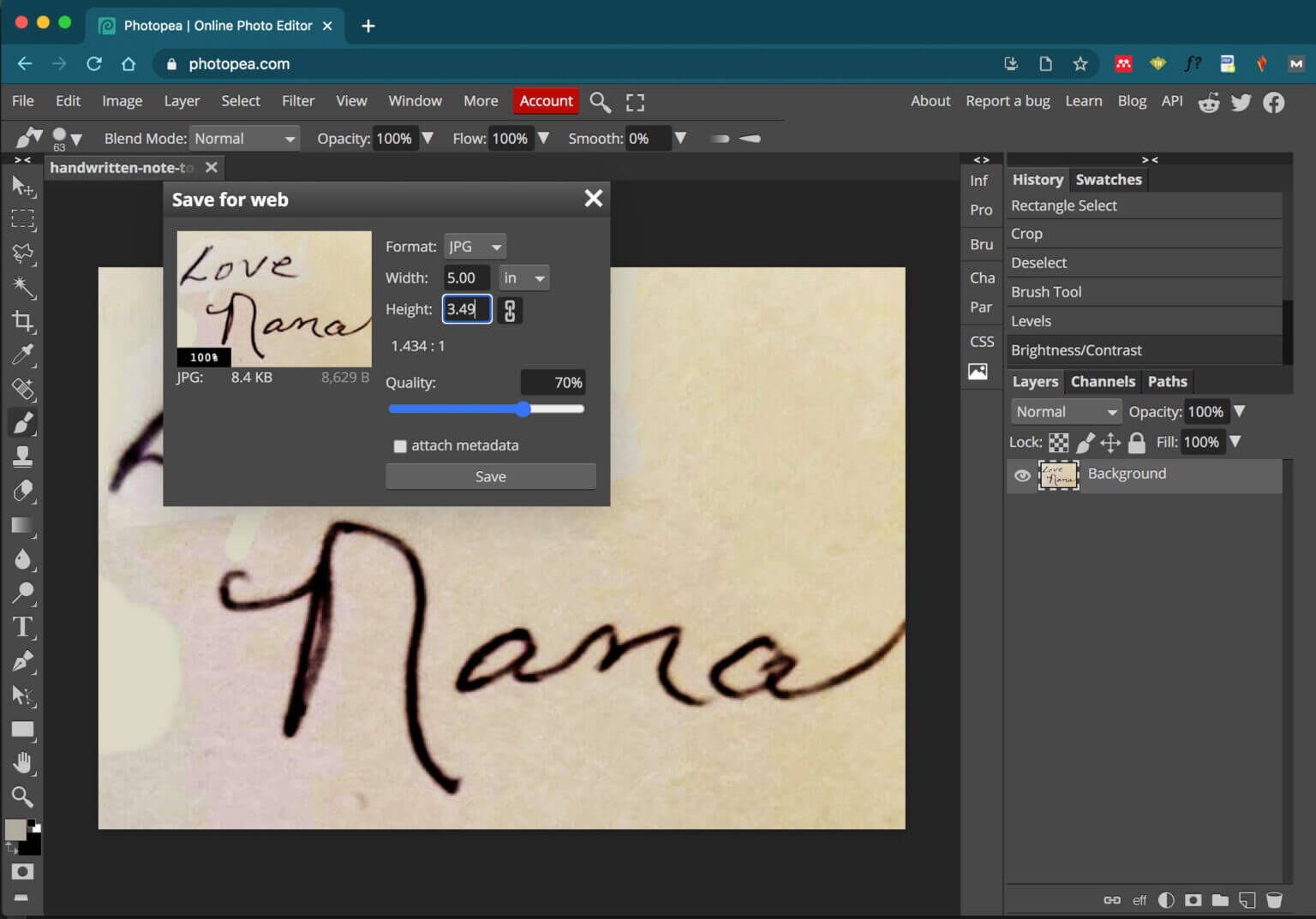The width and height of the screenshot is (1316, 919).
Task: Select the Crop tool
Action: pos(23,321)
